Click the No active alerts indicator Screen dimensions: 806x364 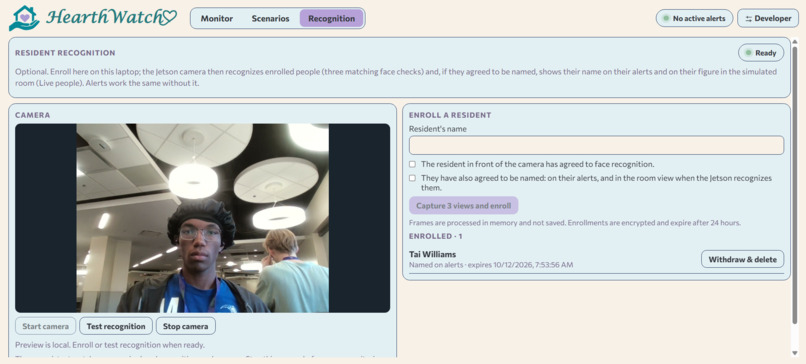point(694,19)
